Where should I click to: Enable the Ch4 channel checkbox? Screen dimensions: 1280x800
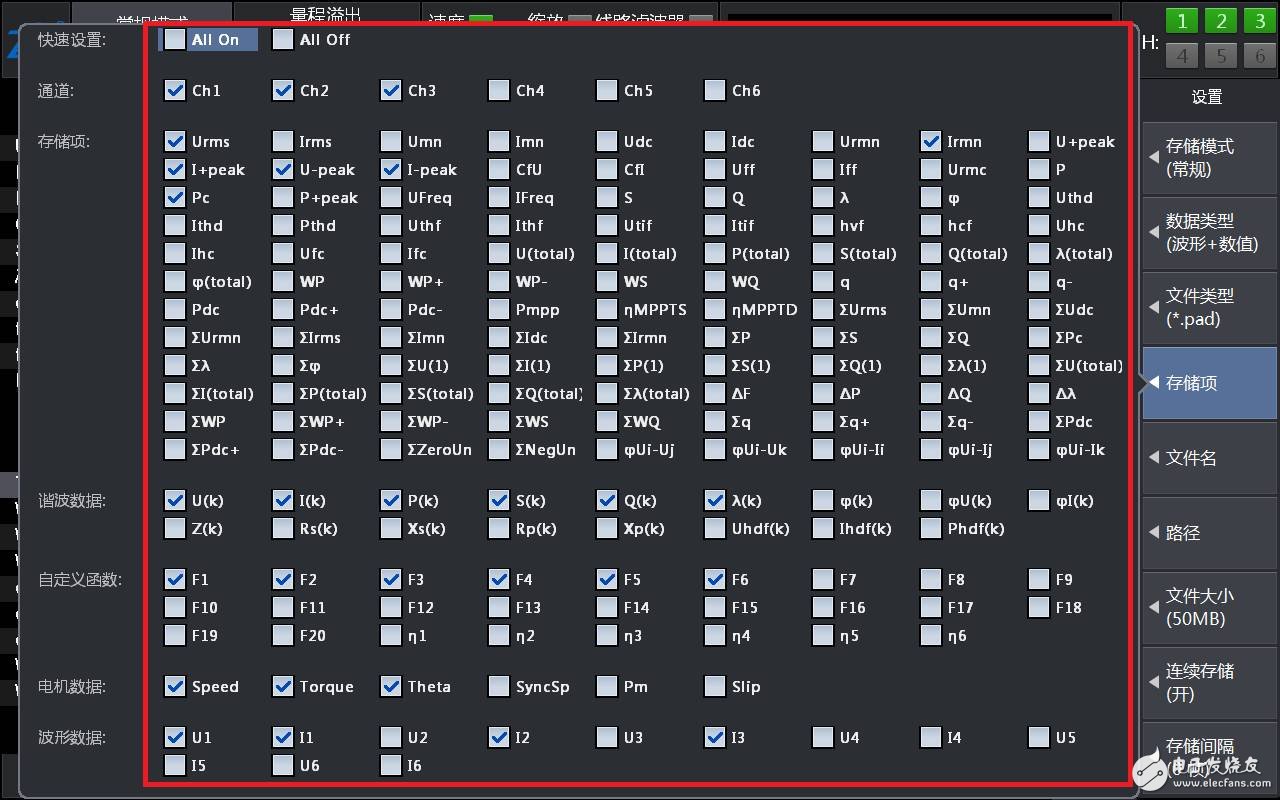click(x=499, y=91)
